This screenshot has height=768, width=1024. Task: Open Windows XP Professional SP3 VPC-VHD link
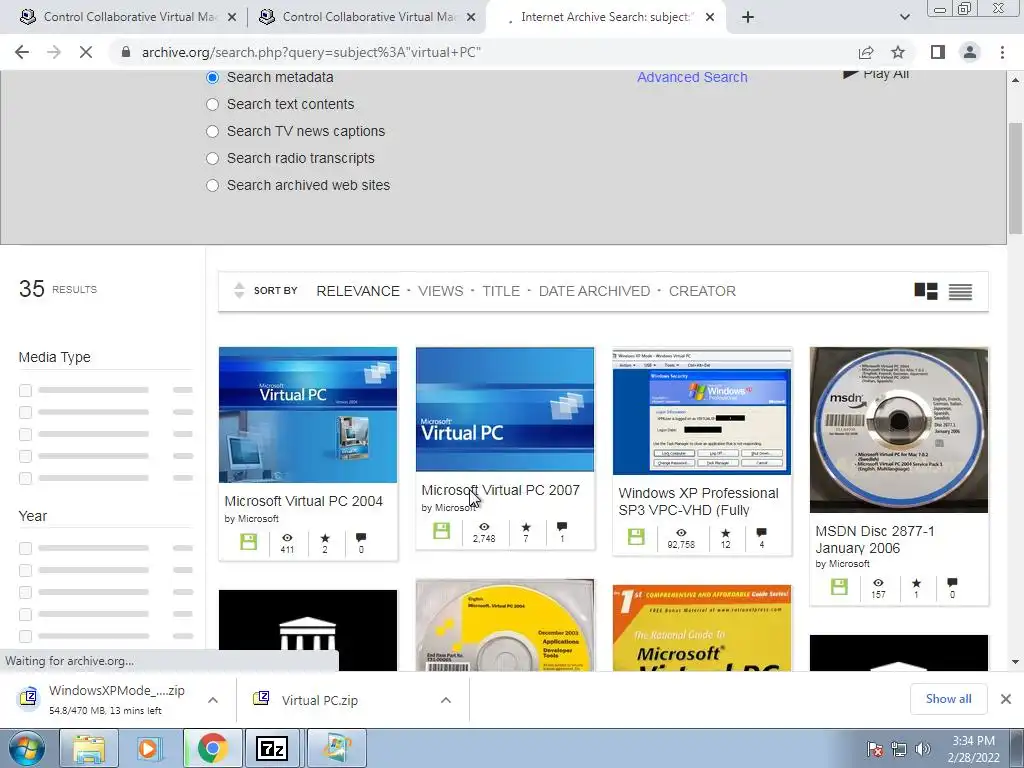coord(699,502)
